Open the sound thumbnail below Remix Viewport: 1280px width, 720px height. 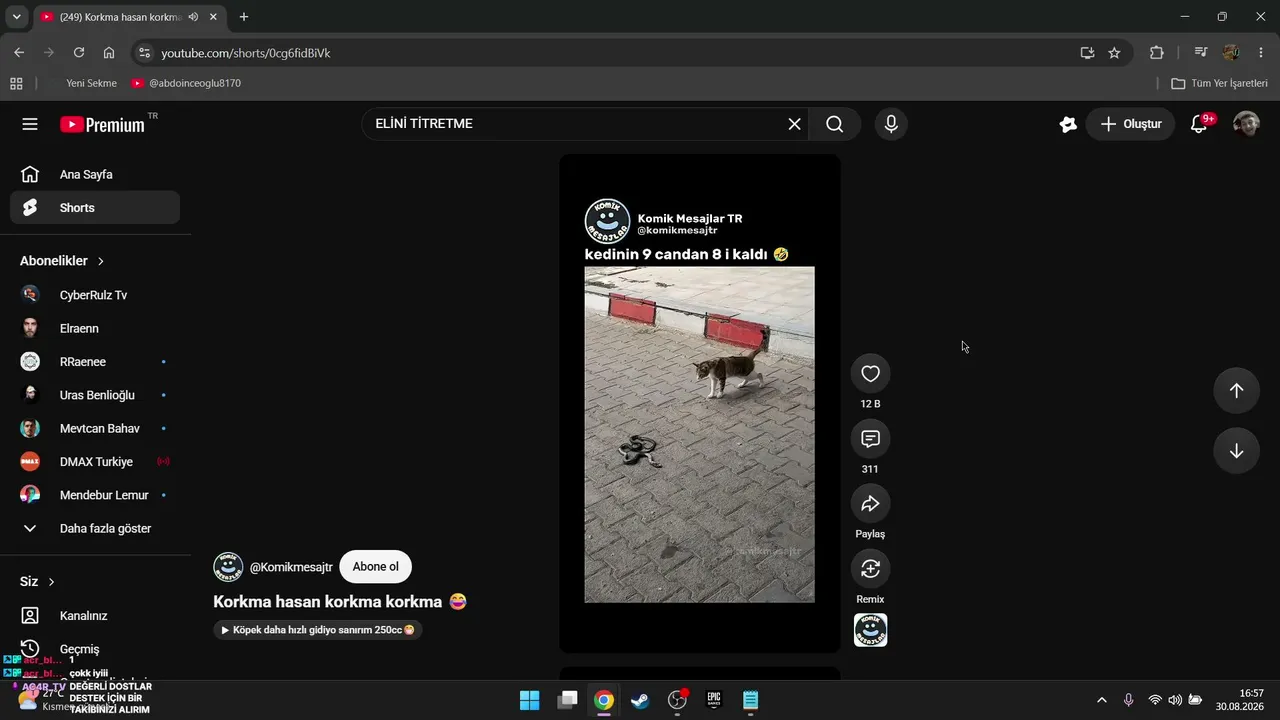pos(870,630)
